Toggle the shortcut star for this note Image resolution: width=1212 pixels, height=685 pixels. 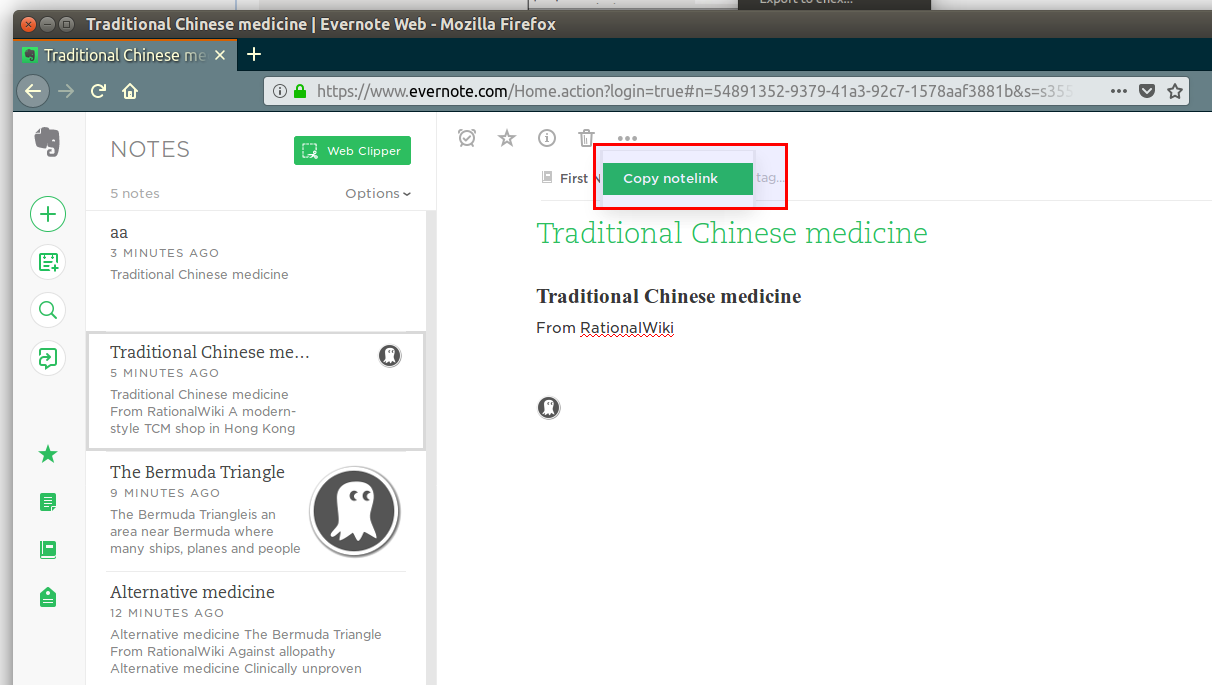[507, 138]
